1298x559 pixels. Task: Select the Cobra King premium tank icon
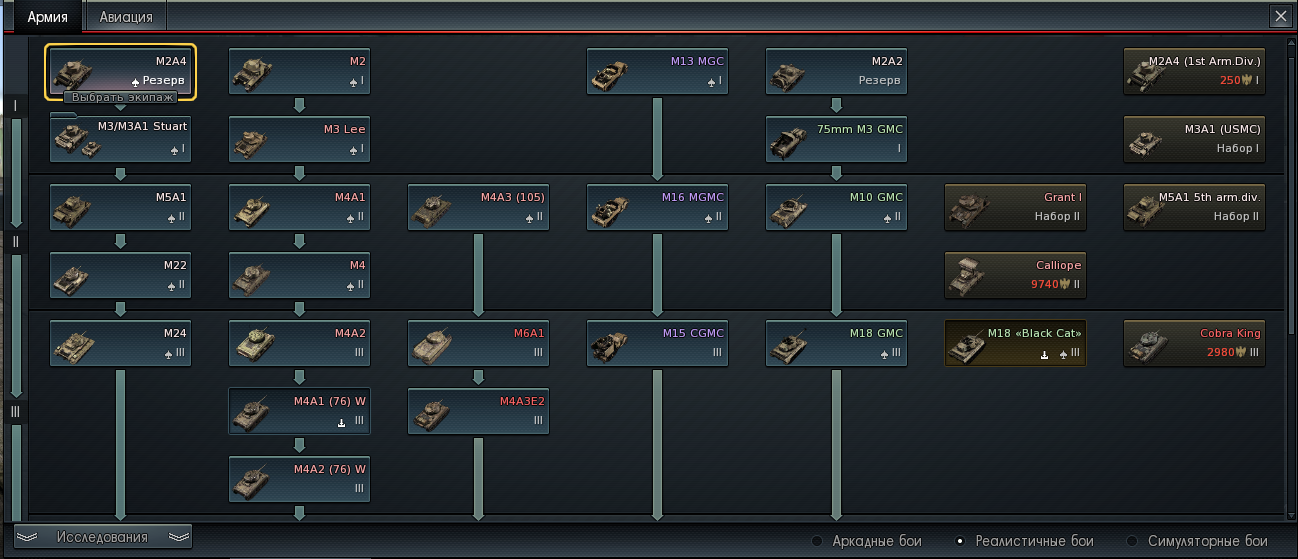(1194, 343)
